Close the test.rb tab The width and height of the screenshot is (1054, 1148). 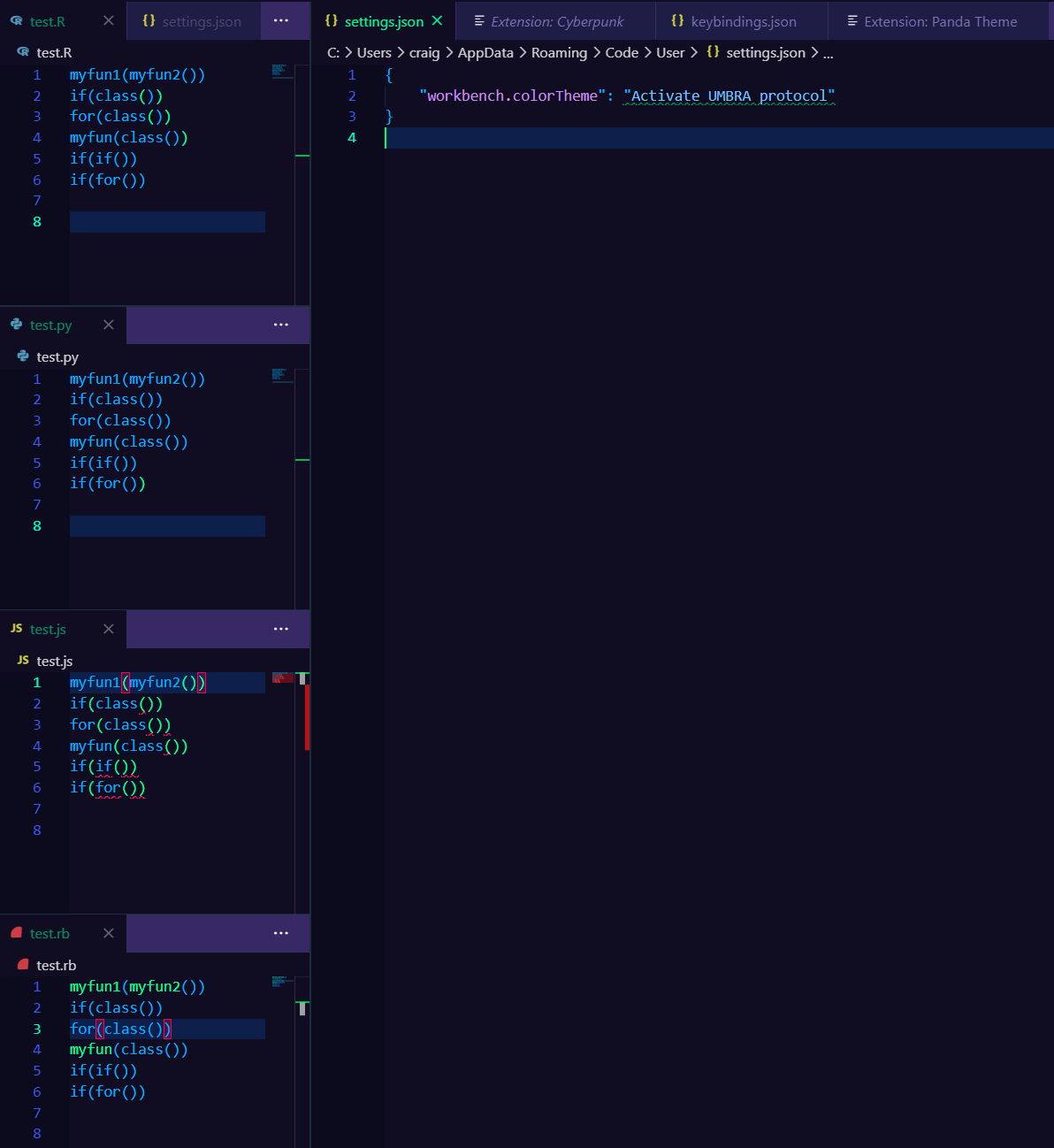click(x=108, y=933)
